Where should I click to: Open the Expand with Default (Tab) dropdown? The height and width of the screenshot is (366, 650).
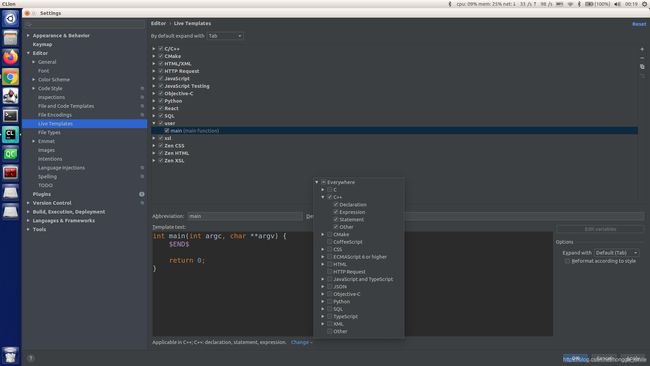pyautogui.click(x=616, y=252)
